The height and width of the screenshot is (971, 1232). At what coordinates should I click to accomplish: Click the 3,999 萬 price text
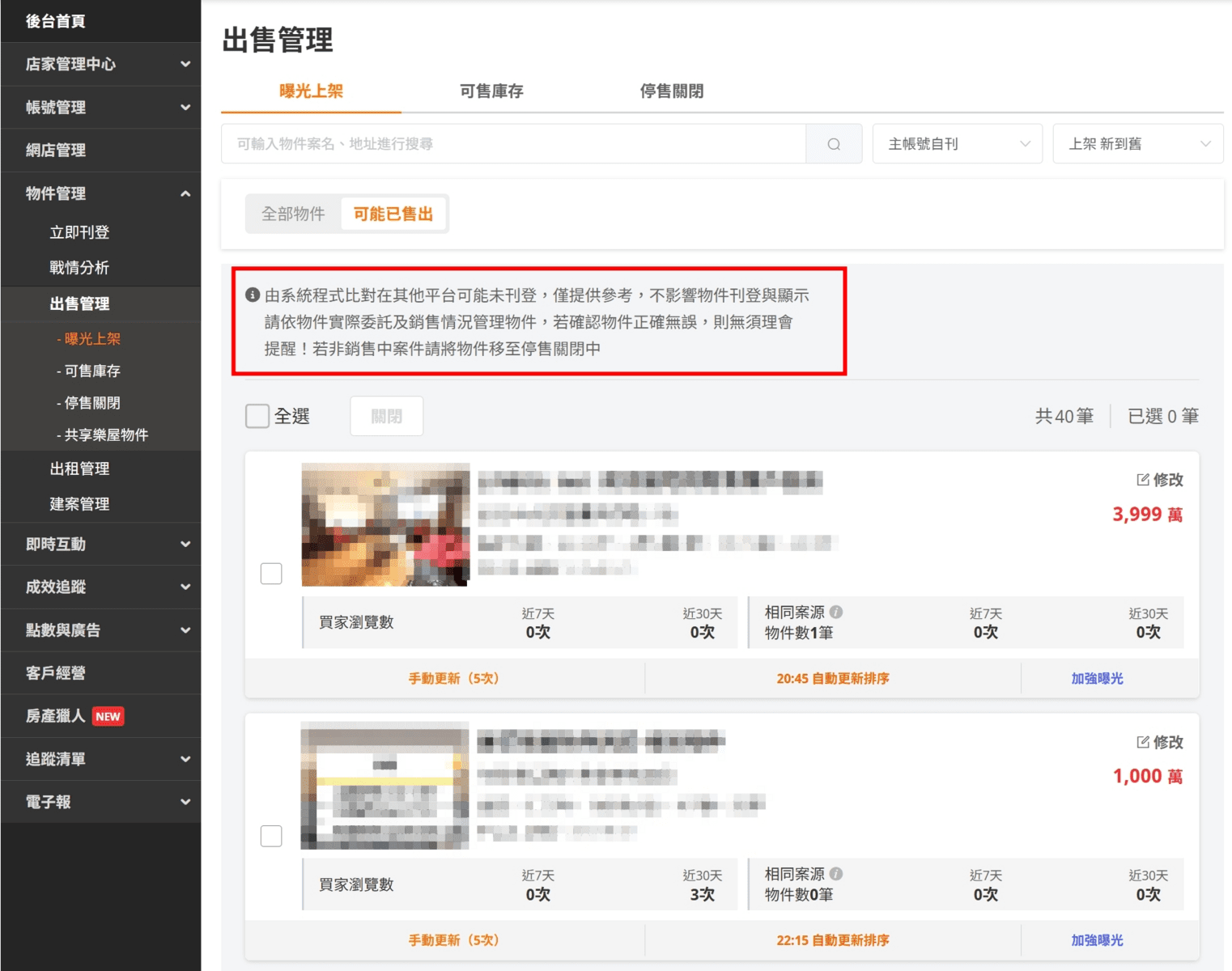coord(1147,515)
